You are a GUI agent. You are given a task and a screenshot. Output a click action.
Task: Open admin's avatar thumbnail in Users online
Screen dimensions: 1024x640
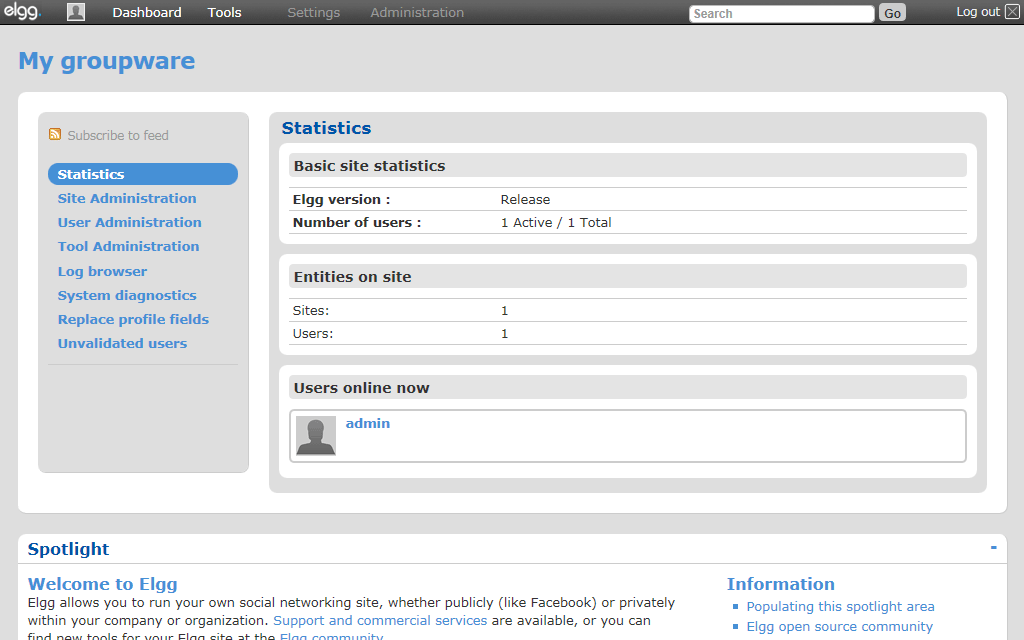[x=316, y=436]
